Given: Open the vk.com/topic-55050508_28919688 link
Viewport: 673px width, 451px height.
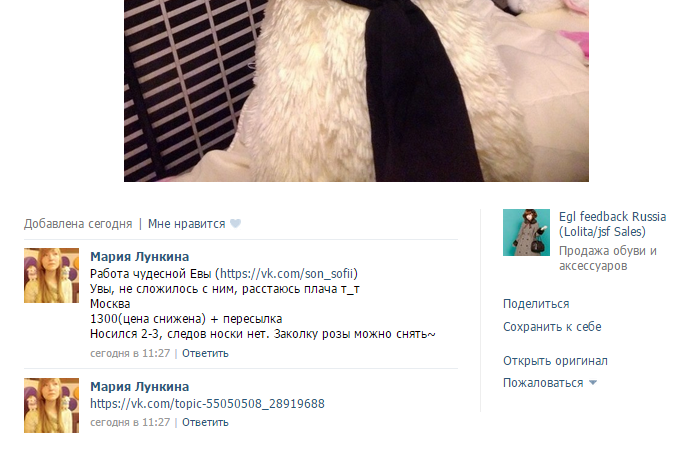Looking at the screenshot, I should click(x=207, y=404).
